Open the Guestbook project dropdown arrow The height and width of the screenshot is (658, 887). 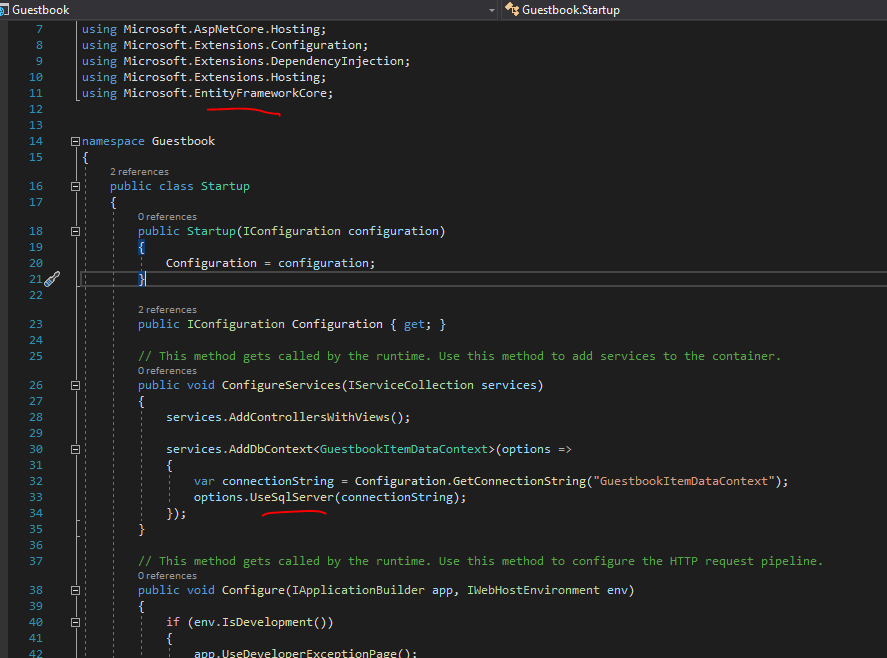(x=491, y=9)
